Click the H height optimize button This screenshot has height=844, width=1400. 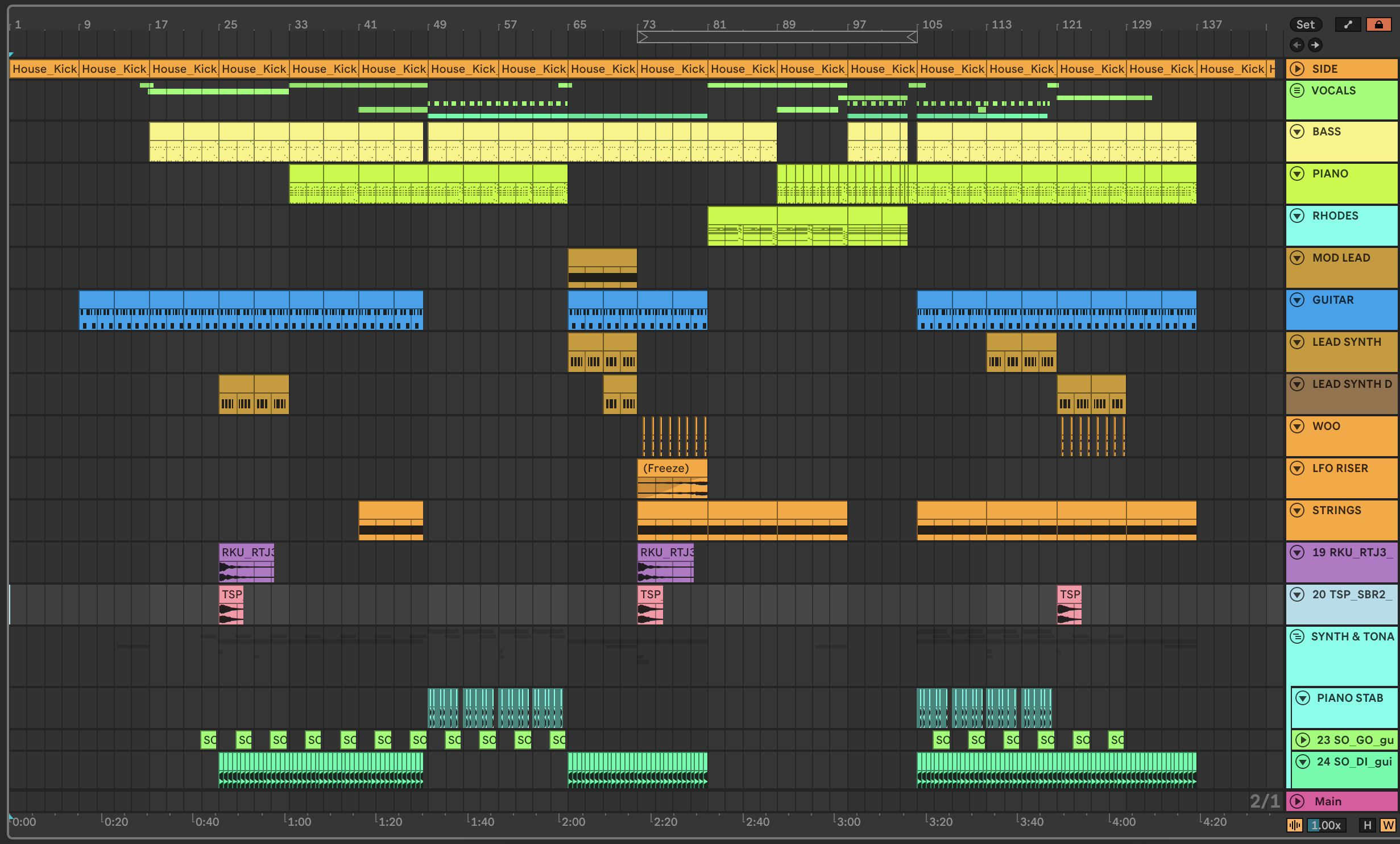click(x=1368, y=825)
